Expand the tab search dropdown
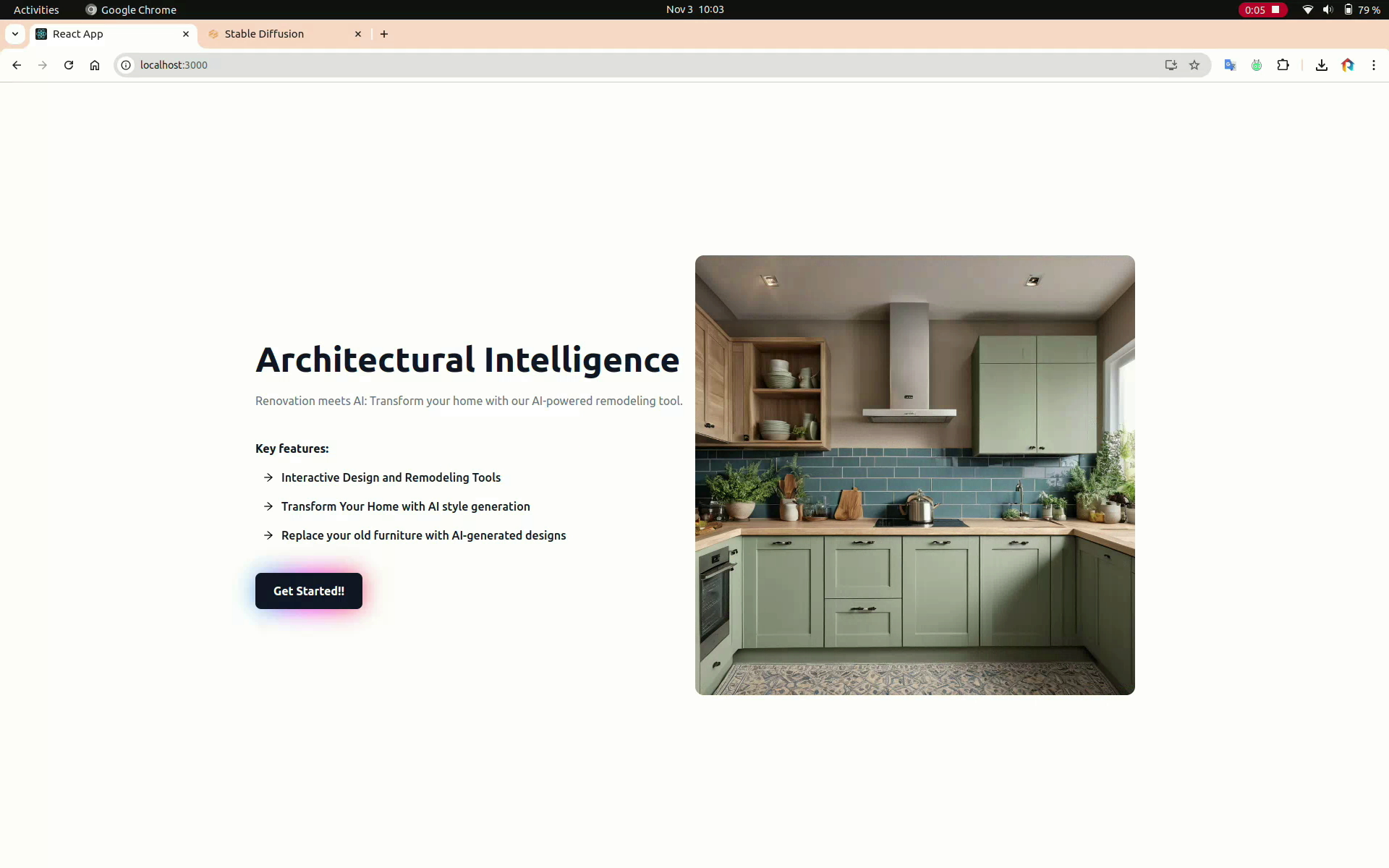The width and height of the screenshot is (1389, 868). (x=15, y=34)
